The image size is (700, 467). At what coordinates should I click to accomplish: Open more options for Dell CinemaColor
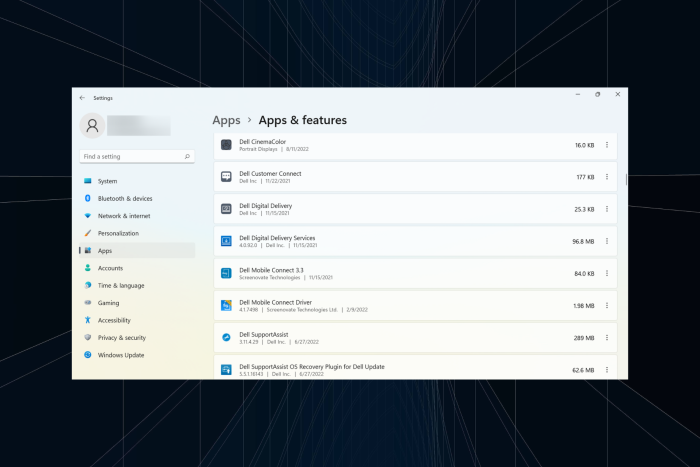(x=607, y=145)
